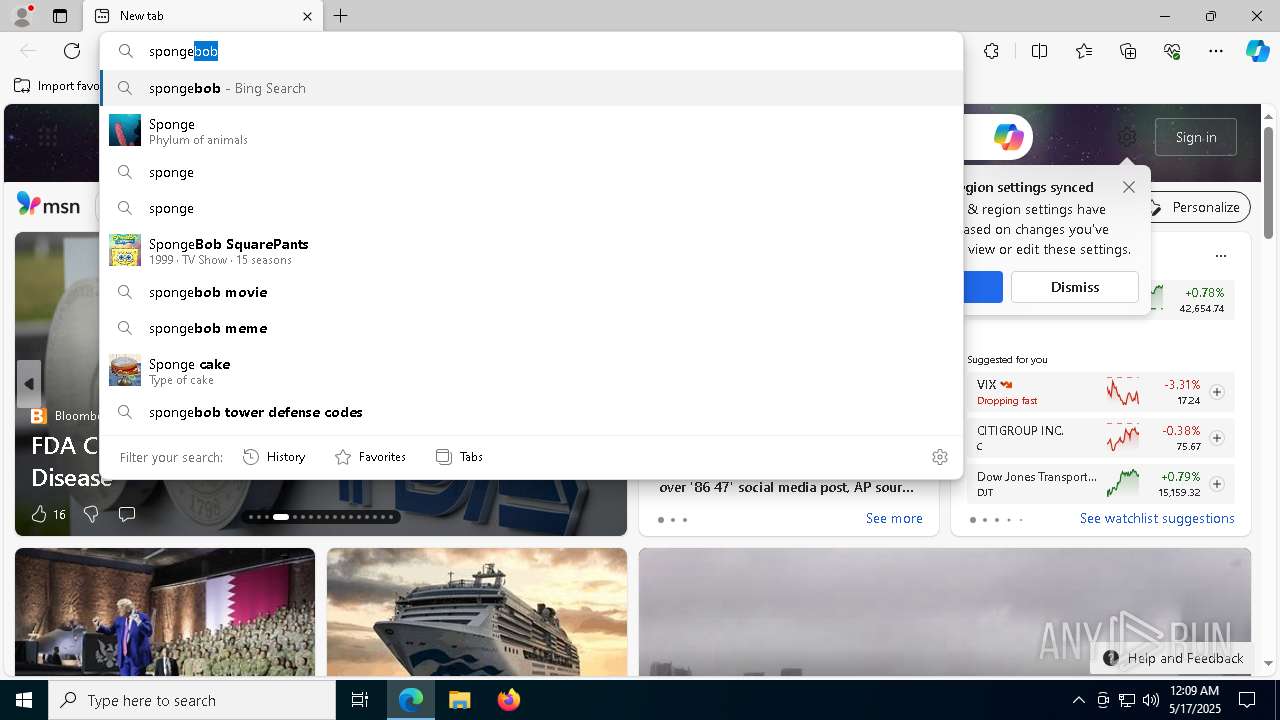Screen dimensions: 1280x720
Task: Open Settings and more ellipsis menu
Action: click(1216, 51)
